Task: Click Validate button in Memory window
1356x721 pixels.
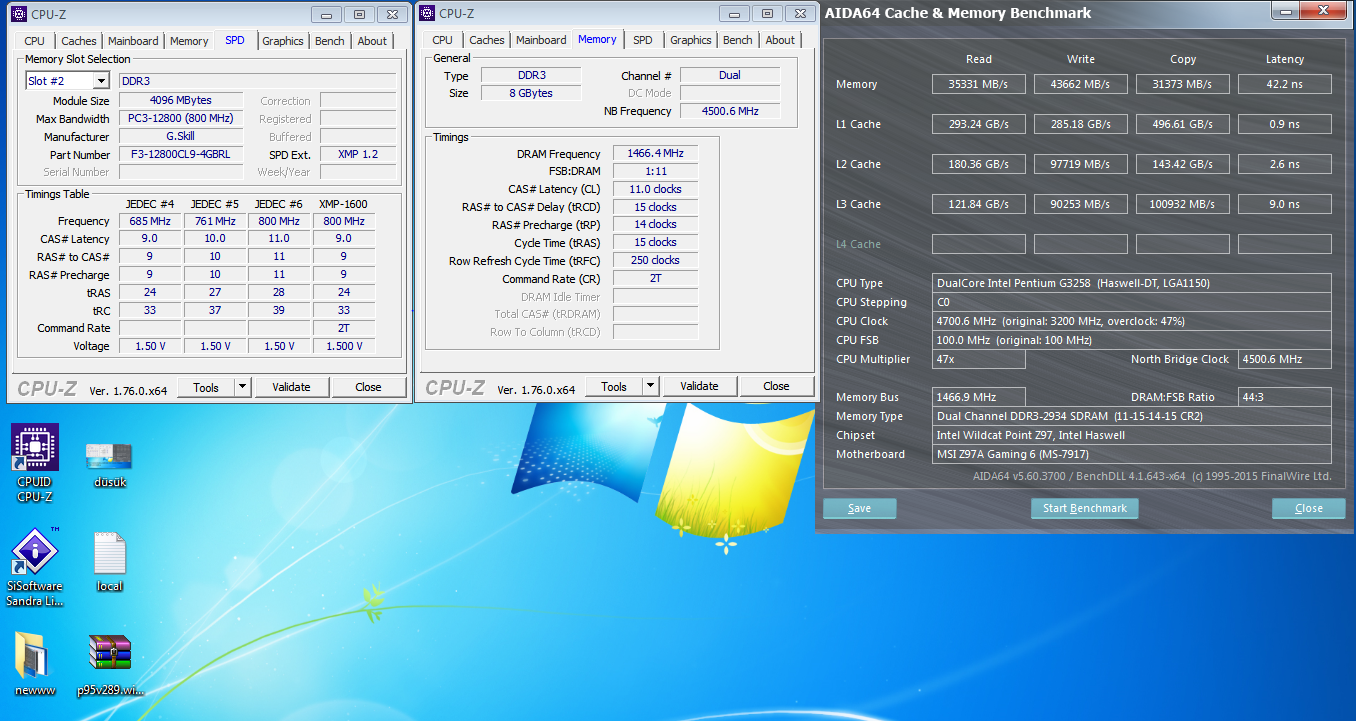Action: pyautogui.click(x=699, y=386)
